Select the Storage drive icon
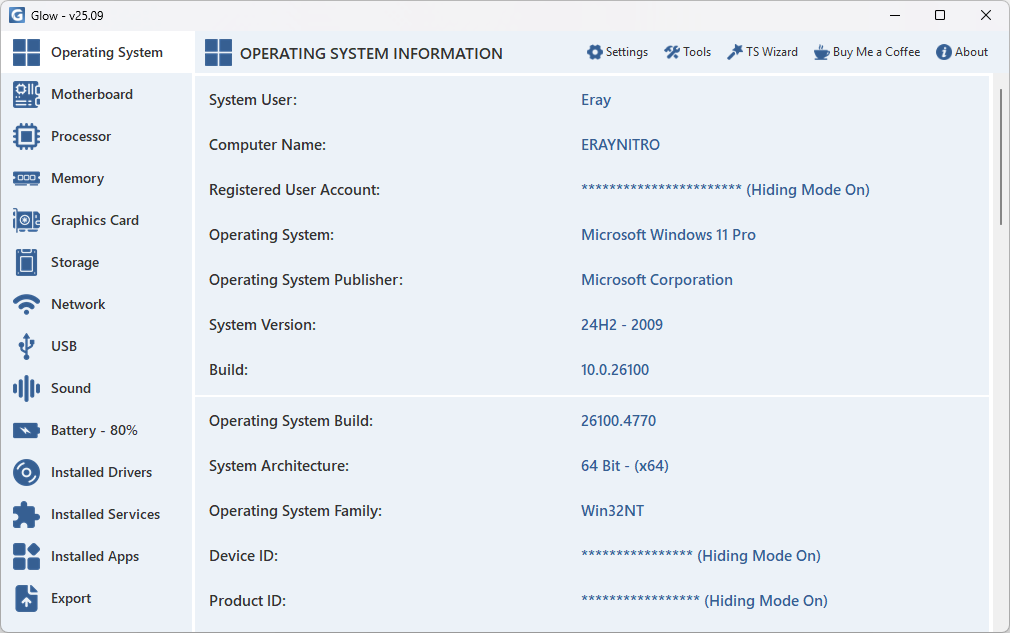The width and height of the screenshot is (1010, 633). (x=26, y=262)
